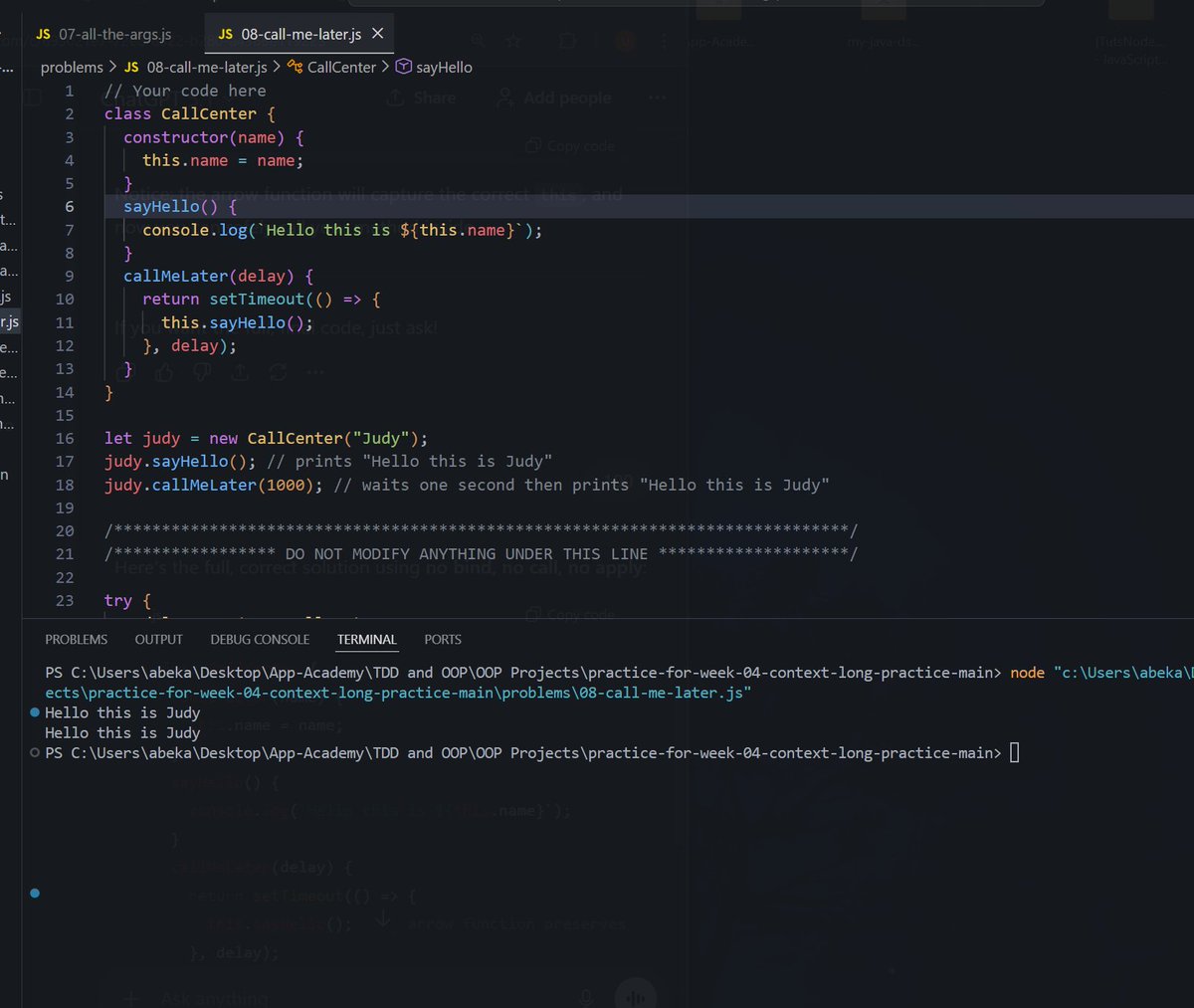This screenshot has height=1008, width=1194.
Task: Click the console.log statement on line 7
Action: click(x=342, y=230)
